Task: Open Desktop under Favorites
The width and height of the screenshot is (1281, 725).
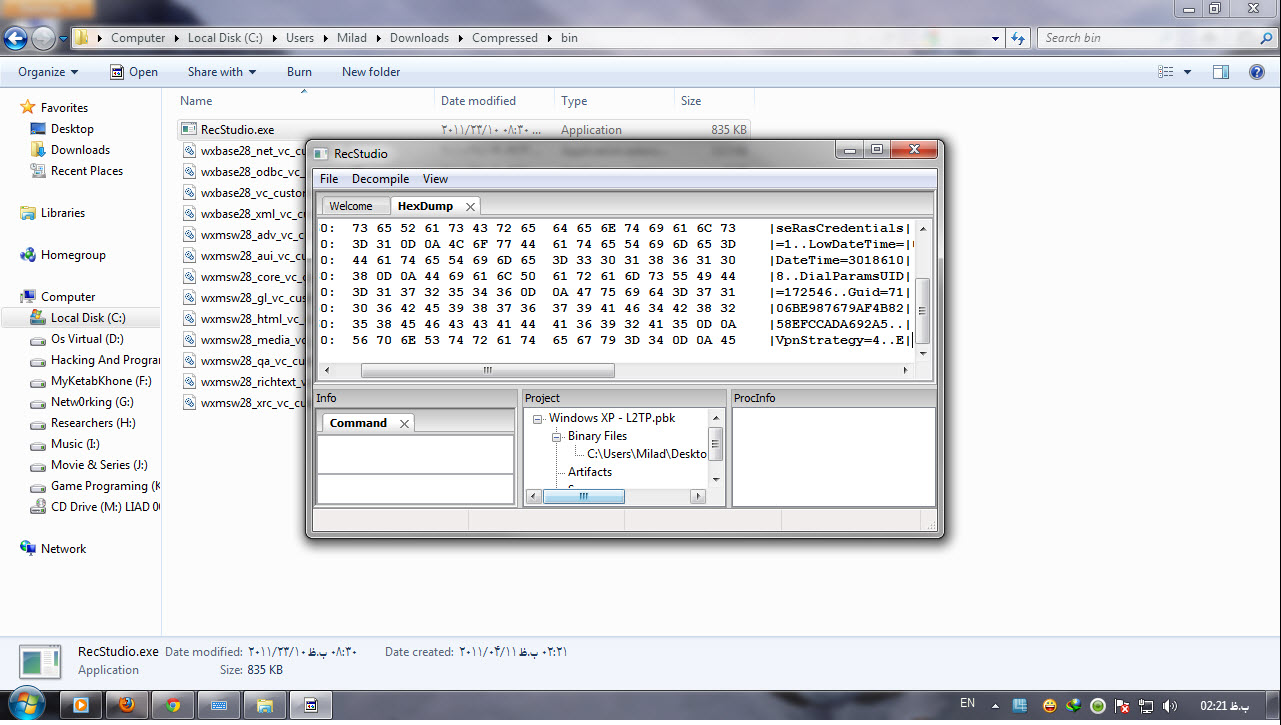Action: click(x=72, y=129)
